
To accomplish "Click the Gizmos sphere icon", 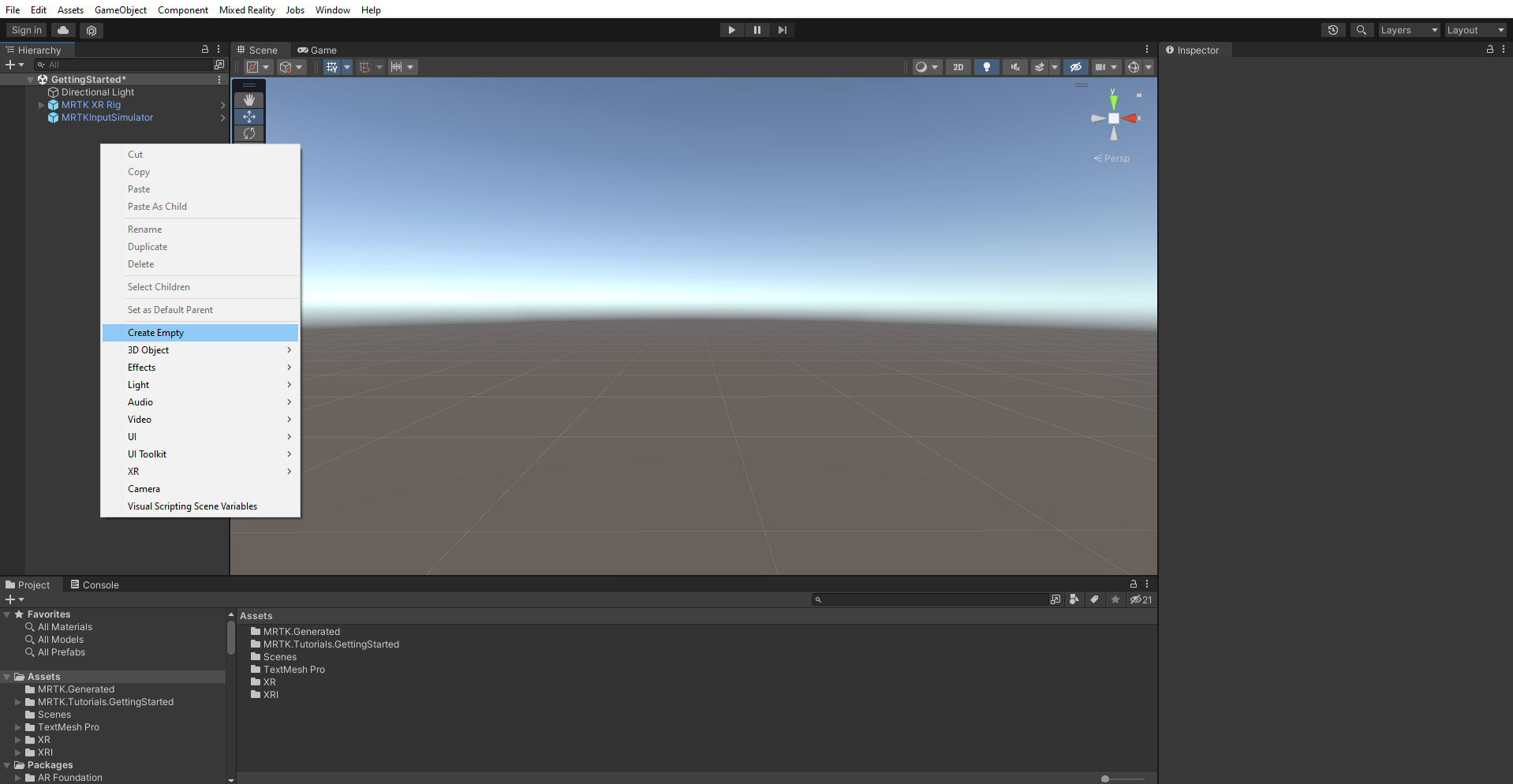I will coord(1134,67).
